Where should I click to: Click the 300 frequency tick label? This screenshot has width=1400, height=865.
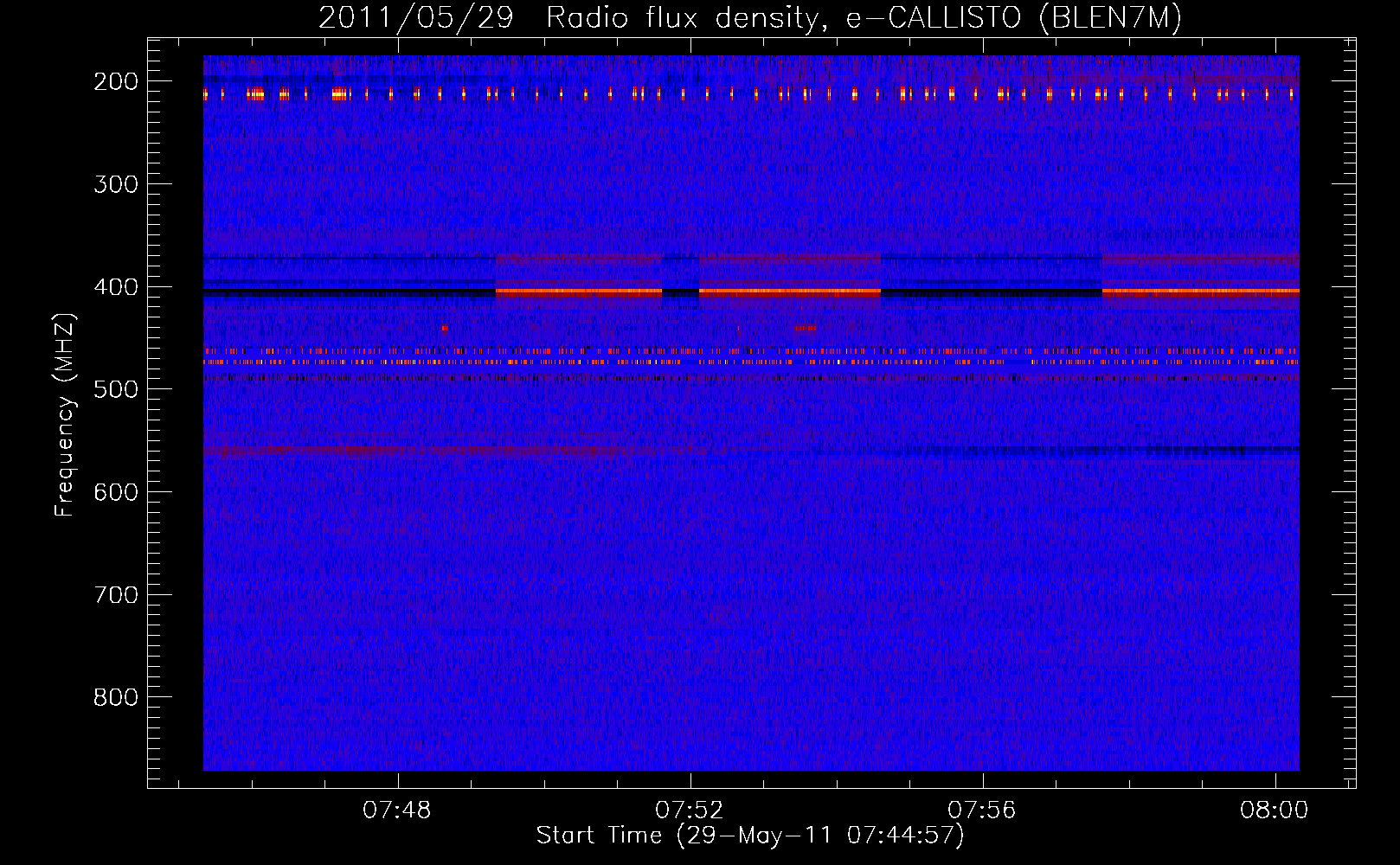pos(116,184)
